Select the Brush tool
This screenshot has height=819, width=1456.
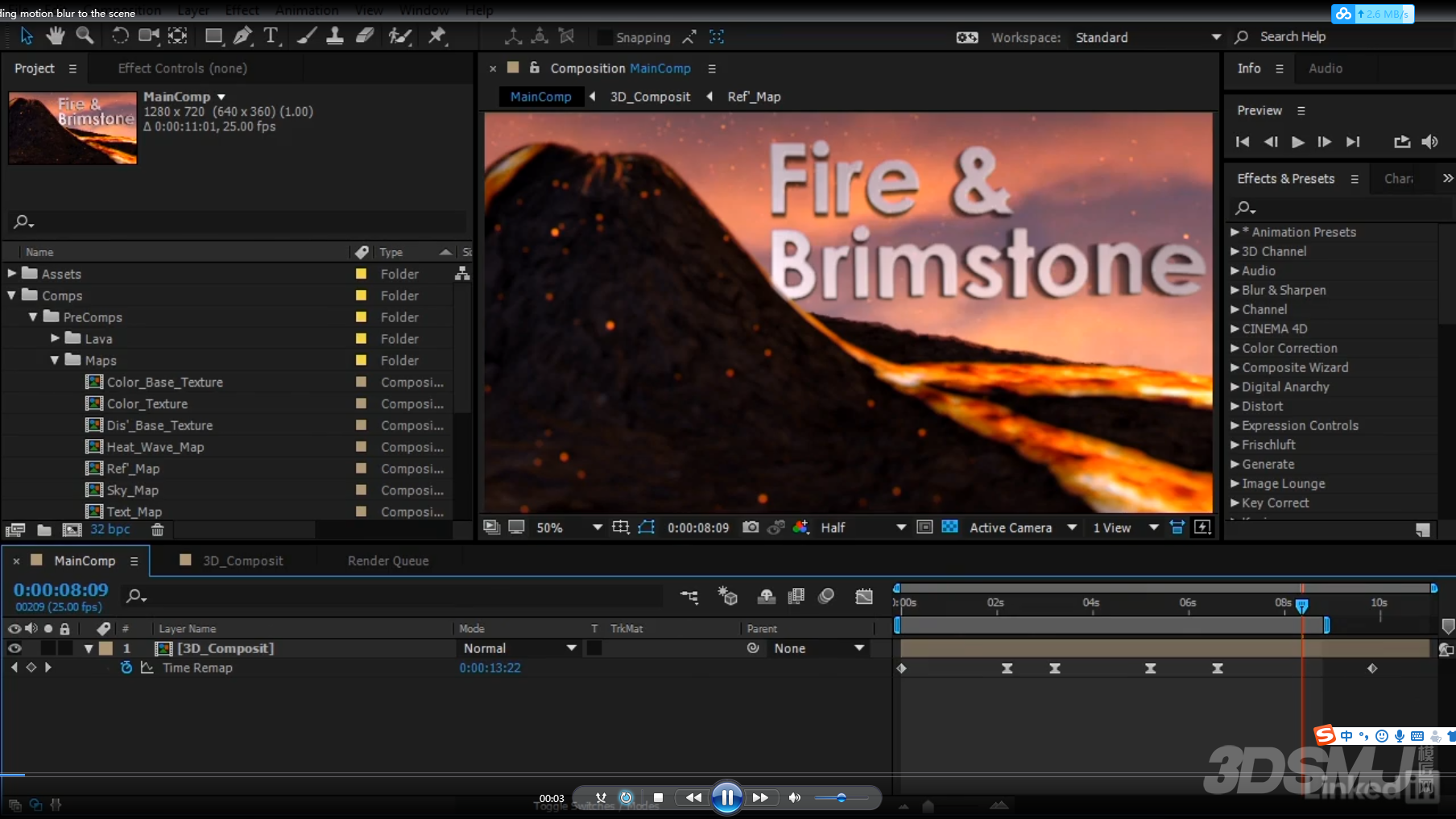[307, 36]
